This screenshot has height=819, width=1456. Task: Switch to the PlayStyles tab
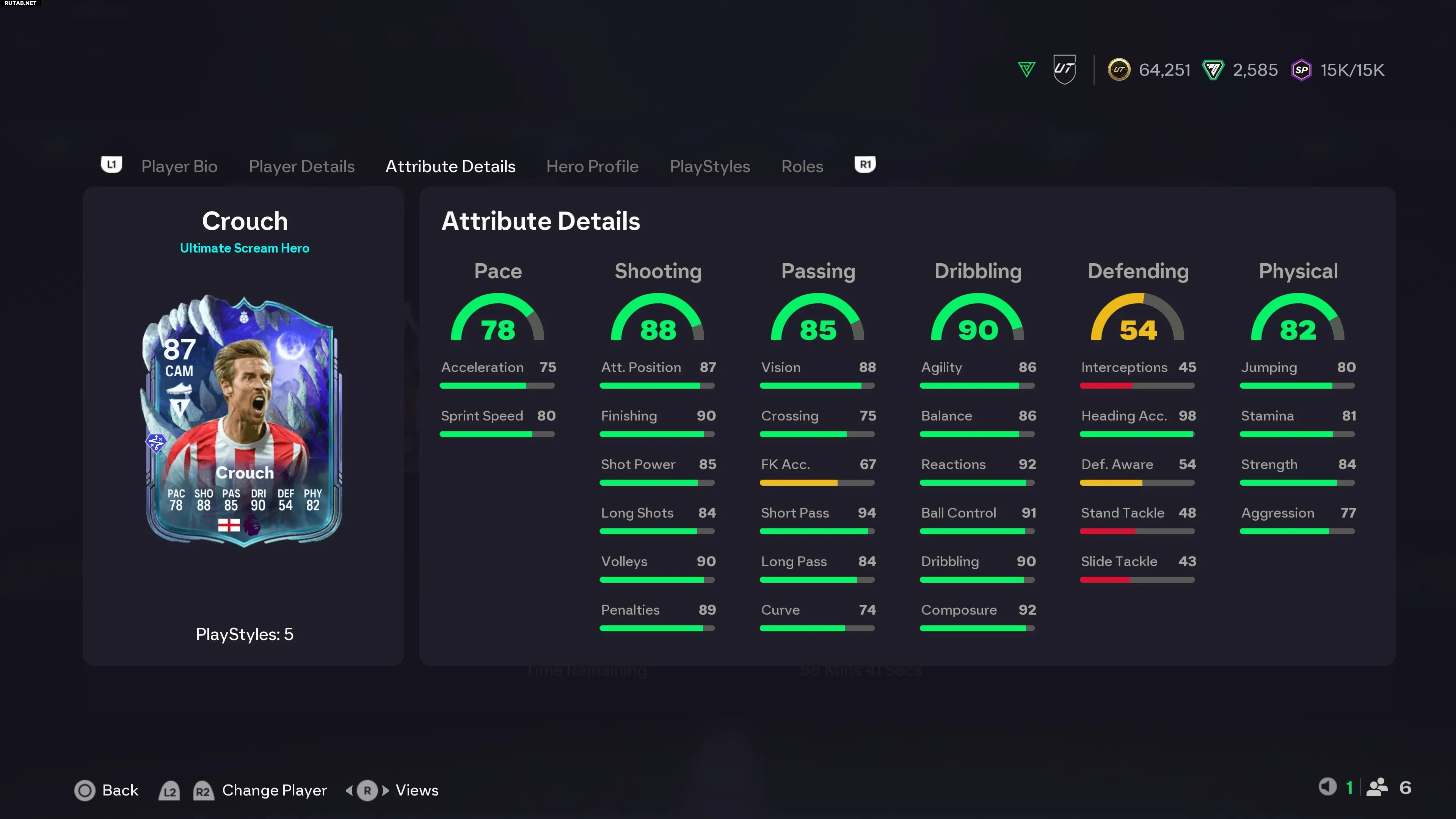pyautogui.click(x=709, y=166)
